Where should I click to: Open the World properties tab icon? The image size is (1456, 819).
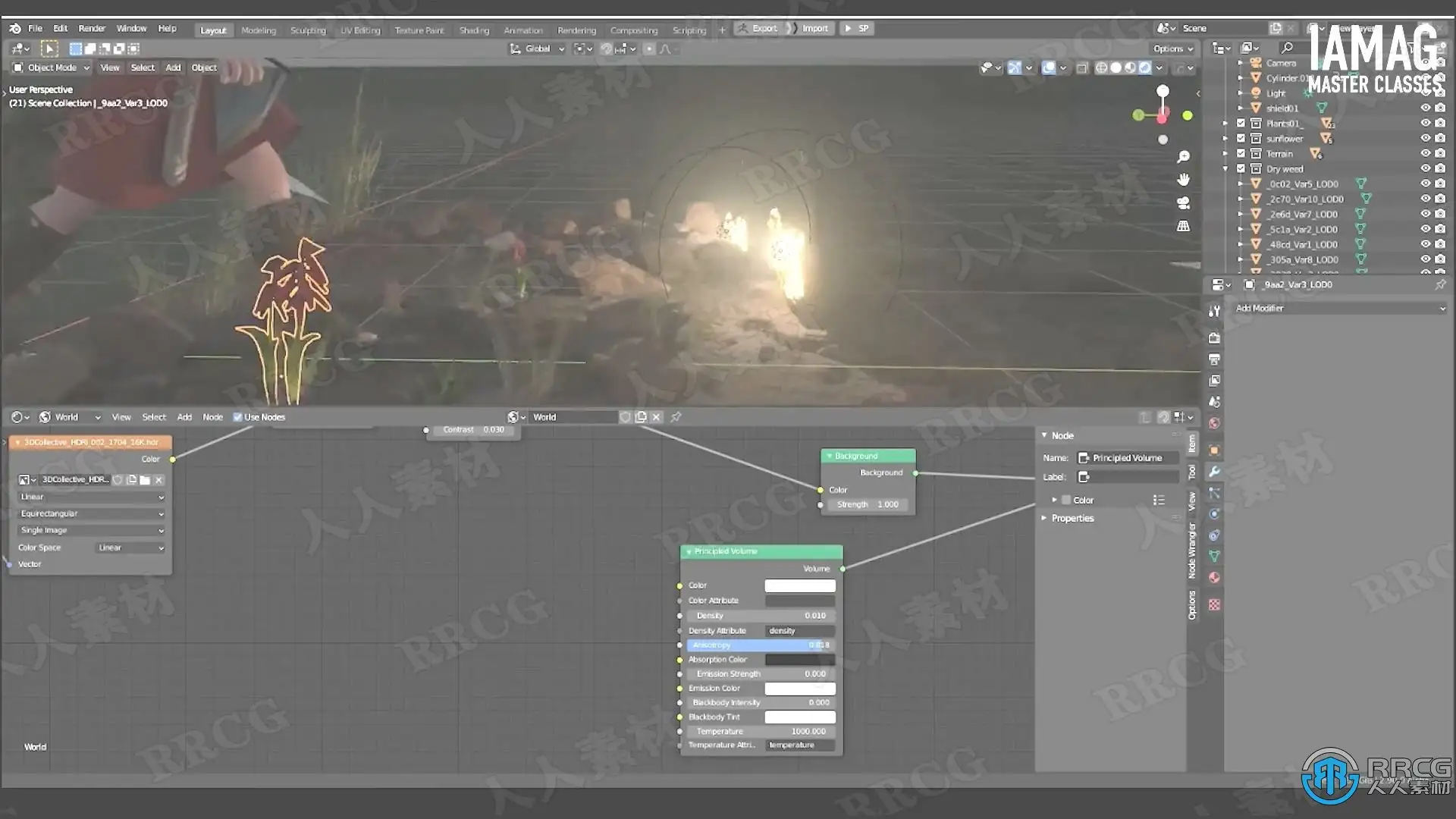click(1214, 423)
